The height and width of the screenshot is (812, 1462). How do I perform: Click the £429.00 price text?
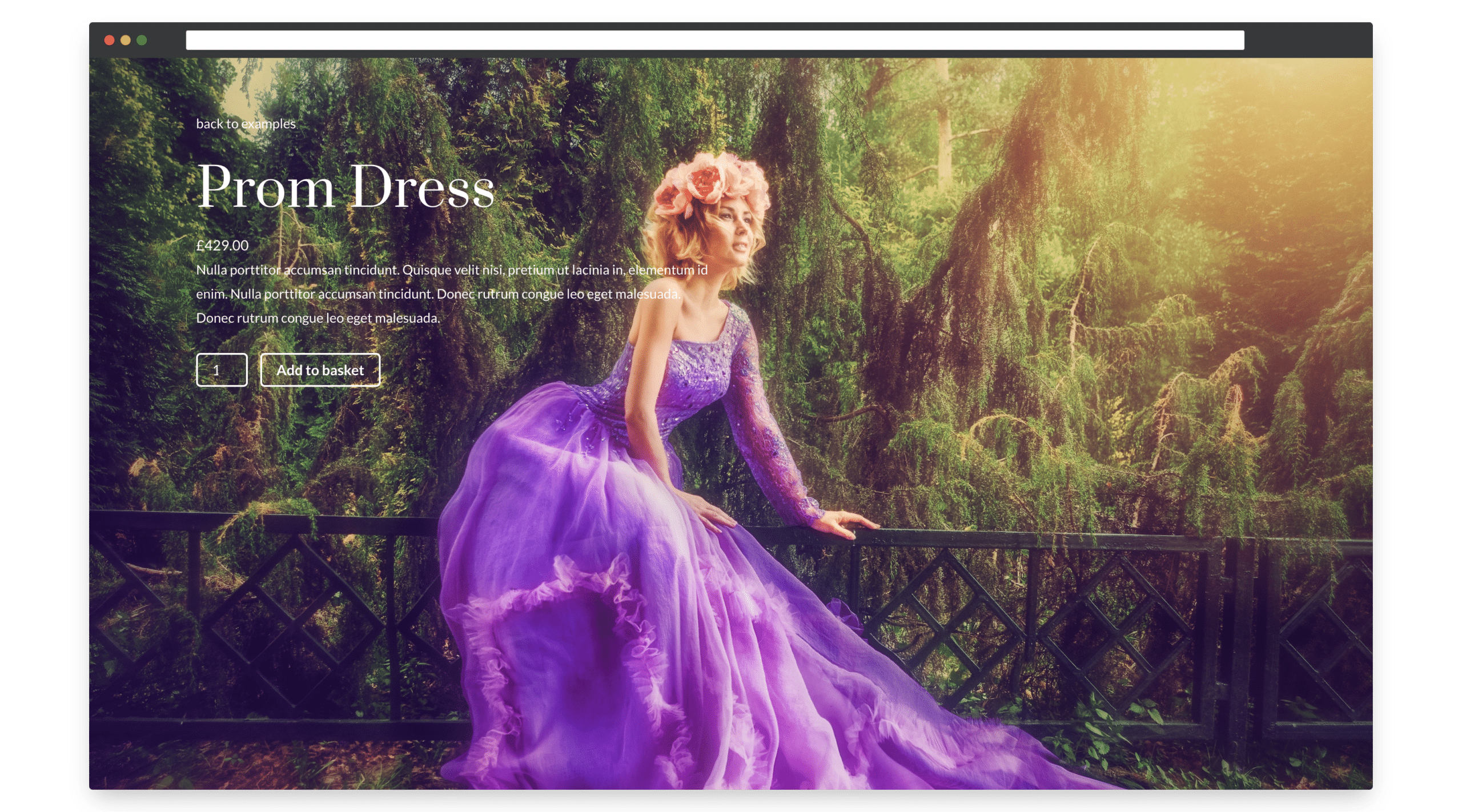click(x=222, y=246)
